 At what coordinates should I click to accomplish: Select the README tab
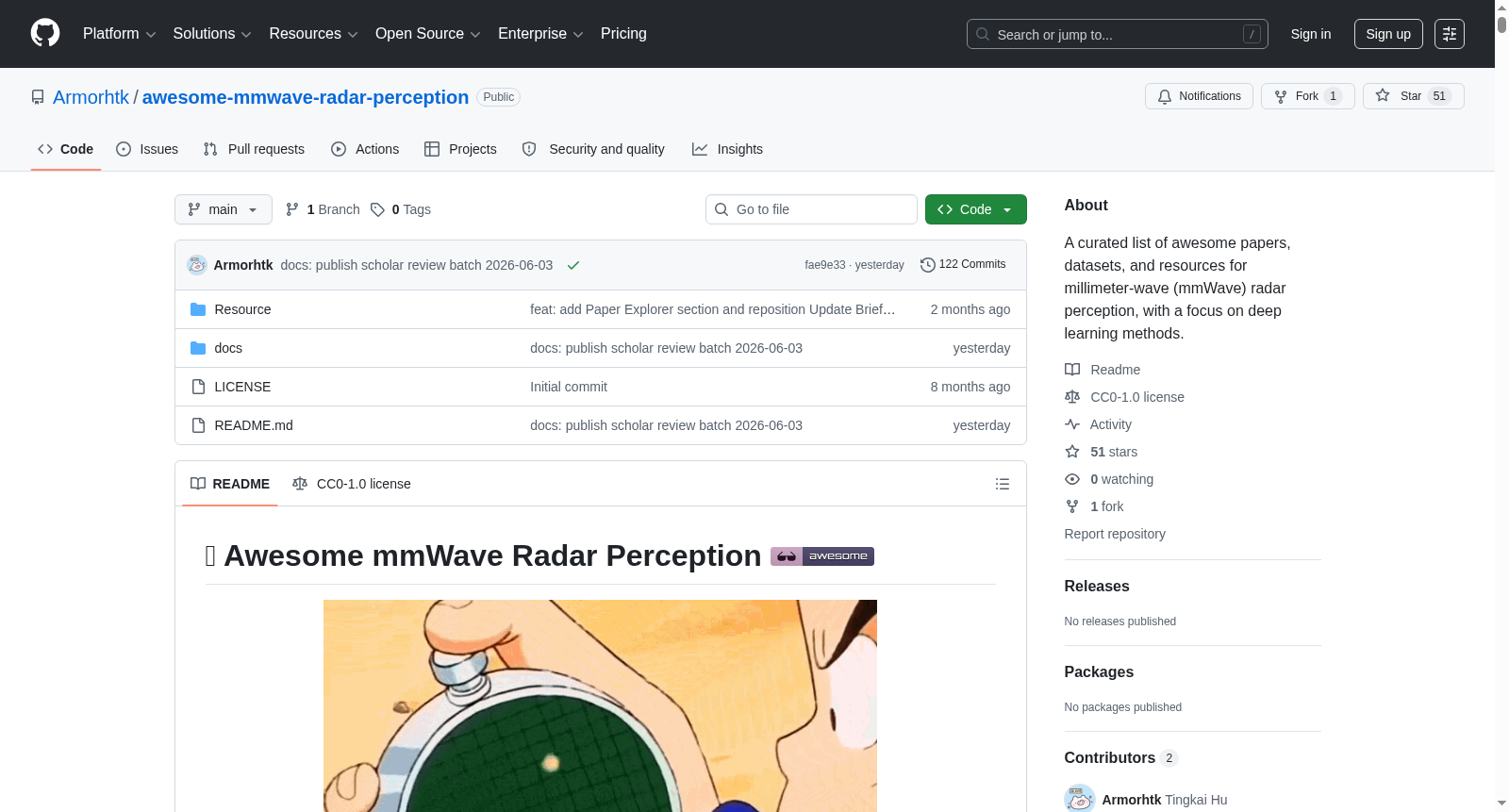coord(230,484)
